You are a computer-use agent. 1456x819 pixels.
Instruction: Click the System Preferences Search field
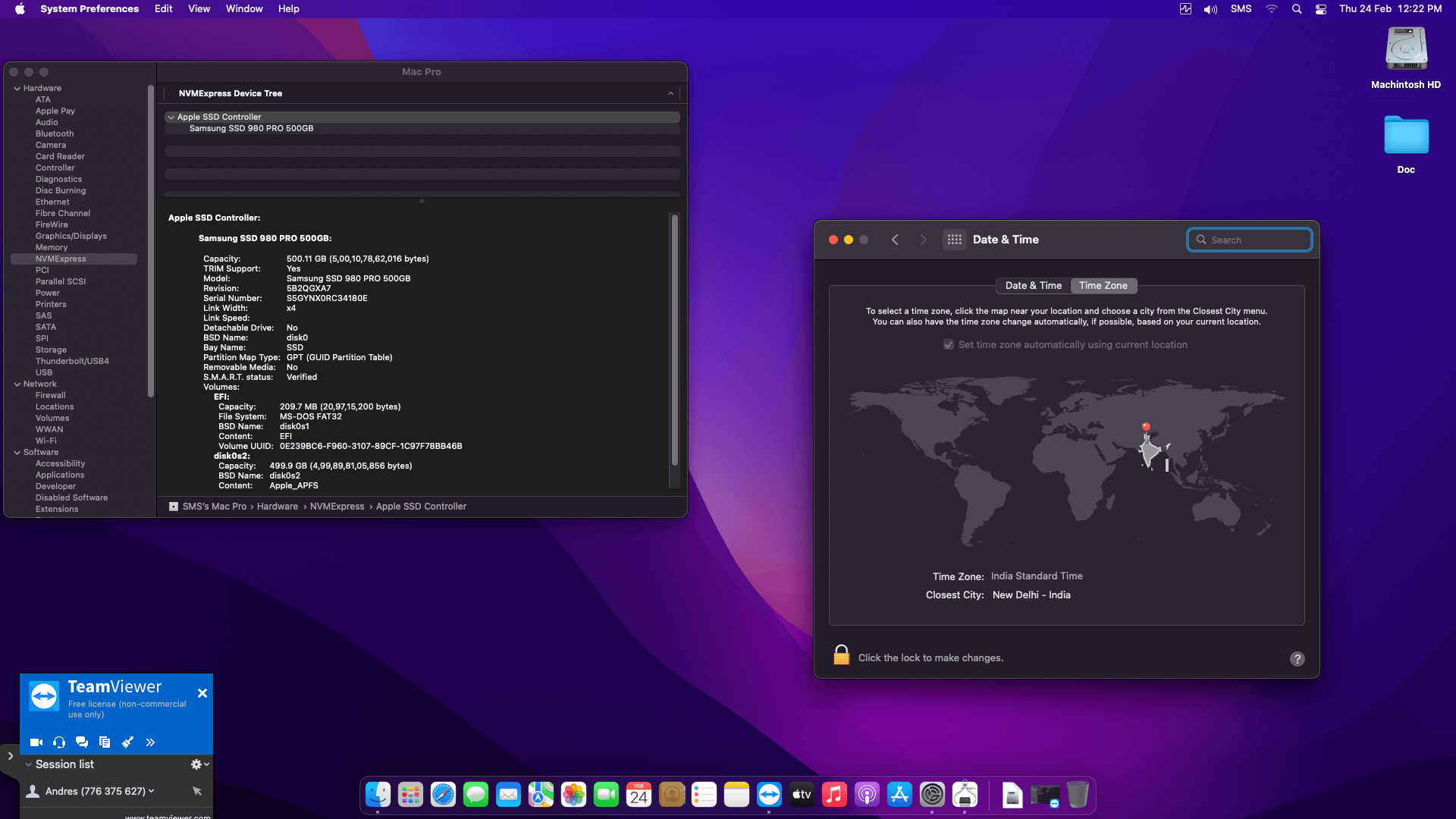(x=1249, y=240)
